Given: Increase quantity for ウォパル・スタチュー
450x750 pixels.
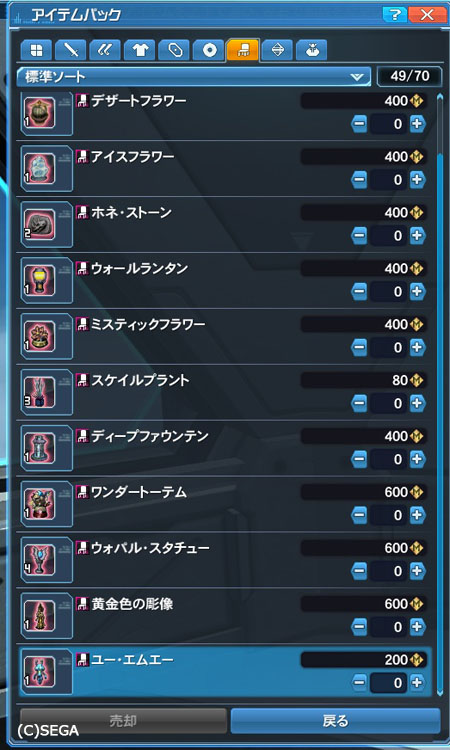Looking at the screenshot, I should pyautogui.click(x=417, y=571).
